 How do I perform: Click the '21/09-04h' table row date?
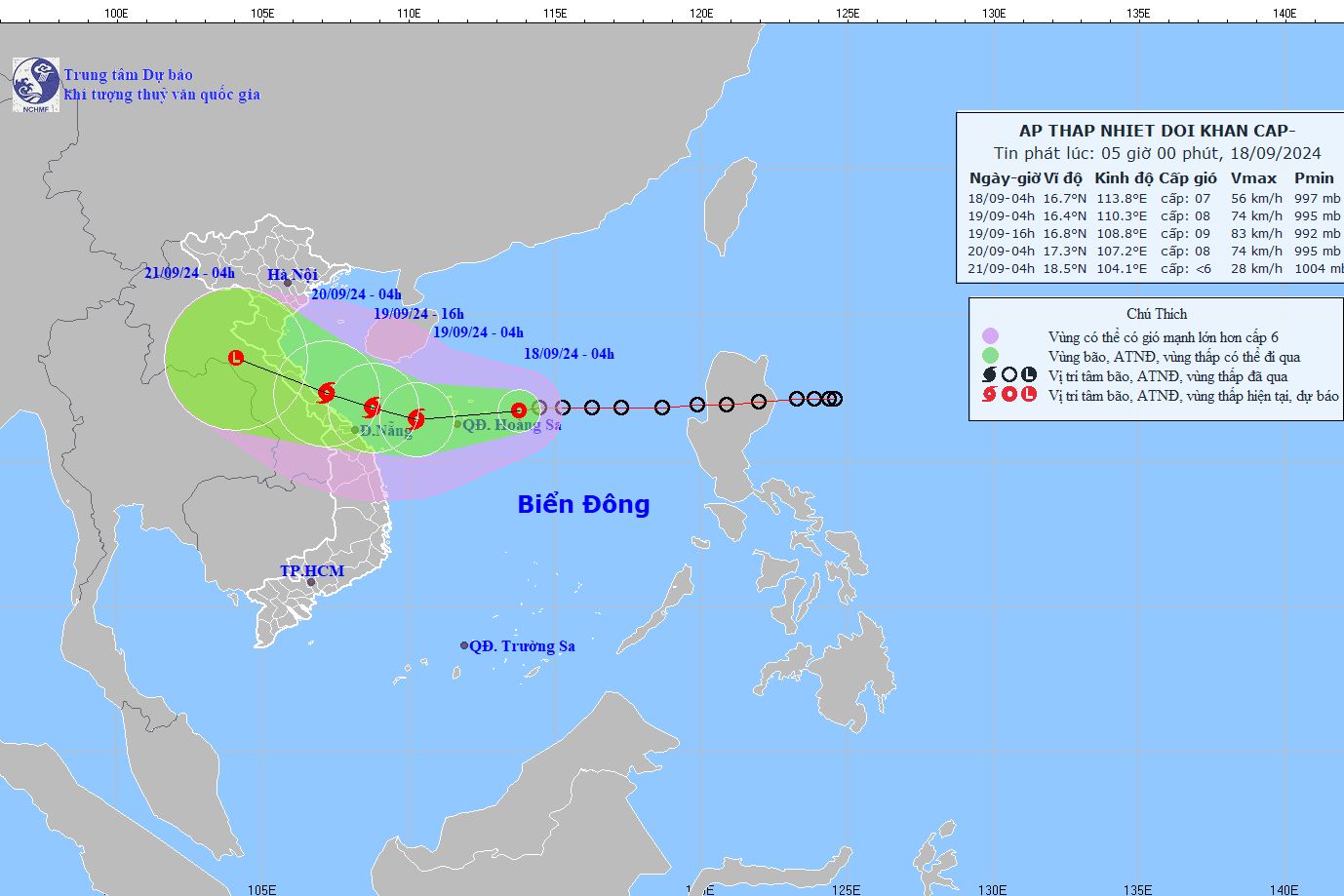[1002, 269]
